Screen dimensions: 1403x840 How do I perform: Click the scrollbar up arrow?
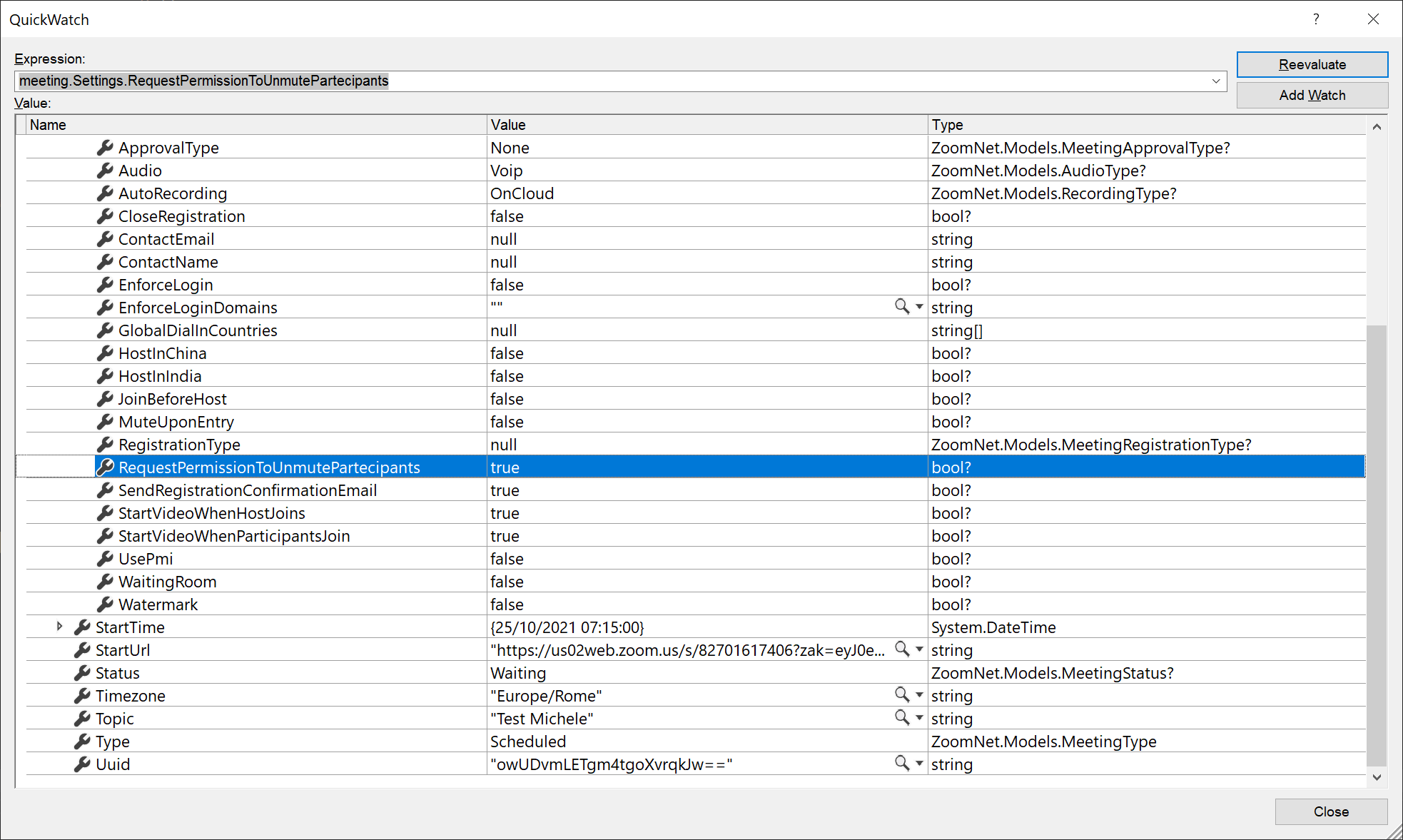(1377, 126)
